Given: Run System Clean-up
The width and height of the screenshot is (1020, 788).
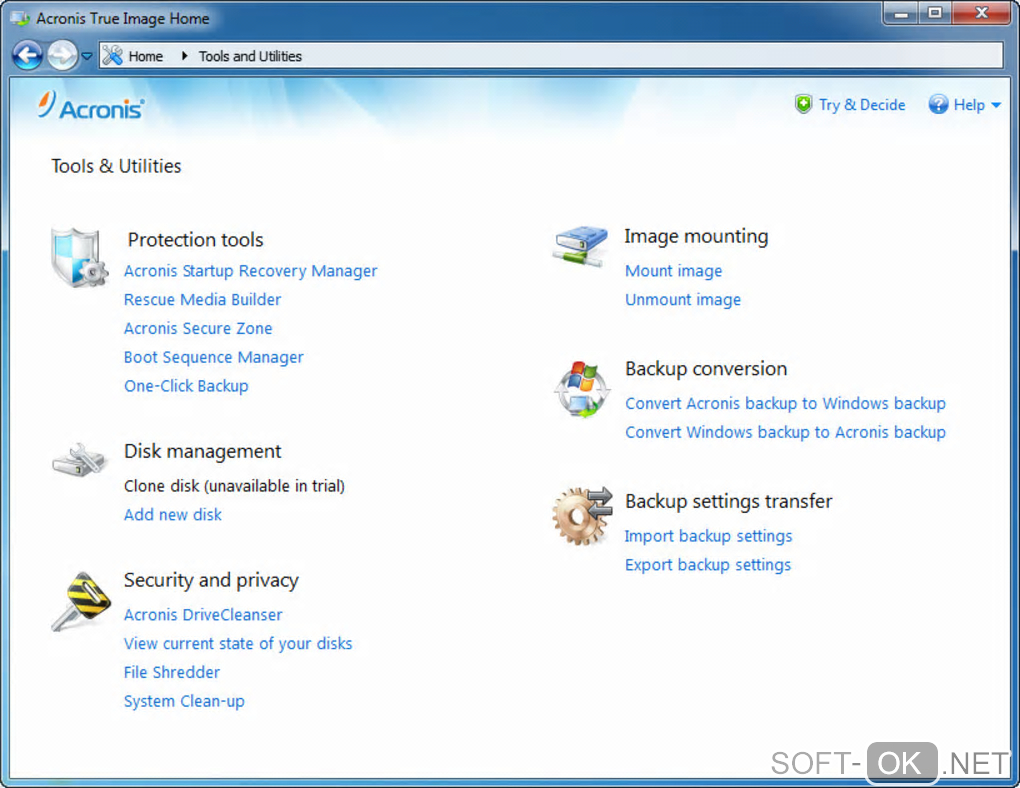Looking at the screenshot, I should 184,701.
